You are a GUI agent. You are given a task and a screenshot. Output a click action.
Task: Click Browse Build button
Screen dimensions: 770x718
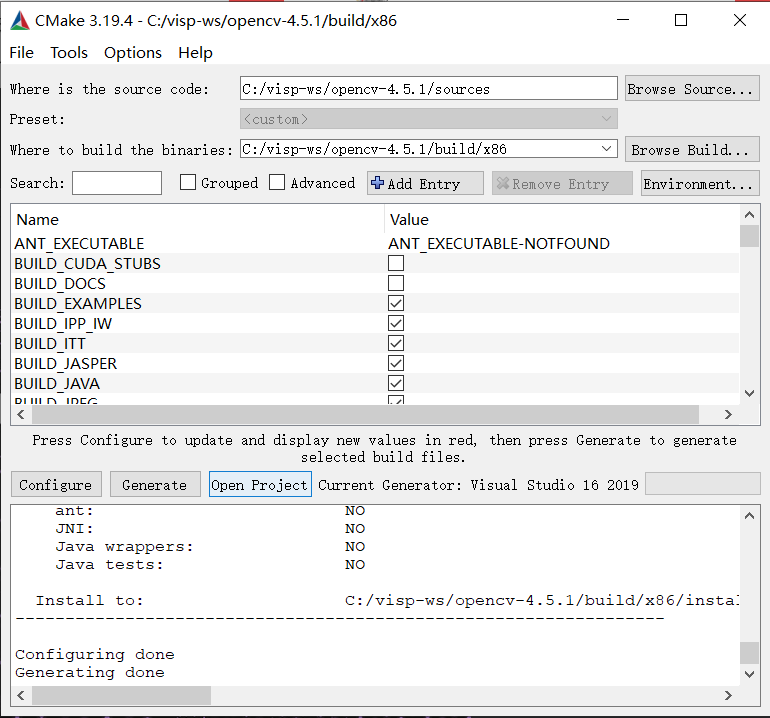(x=692, y=149)
